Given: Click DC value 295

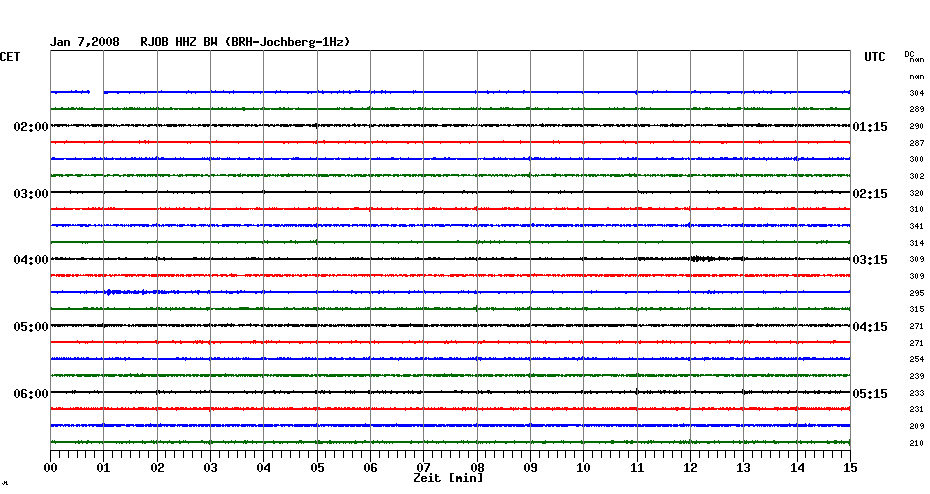Looking at the screenshot, I should coord(916,293).
